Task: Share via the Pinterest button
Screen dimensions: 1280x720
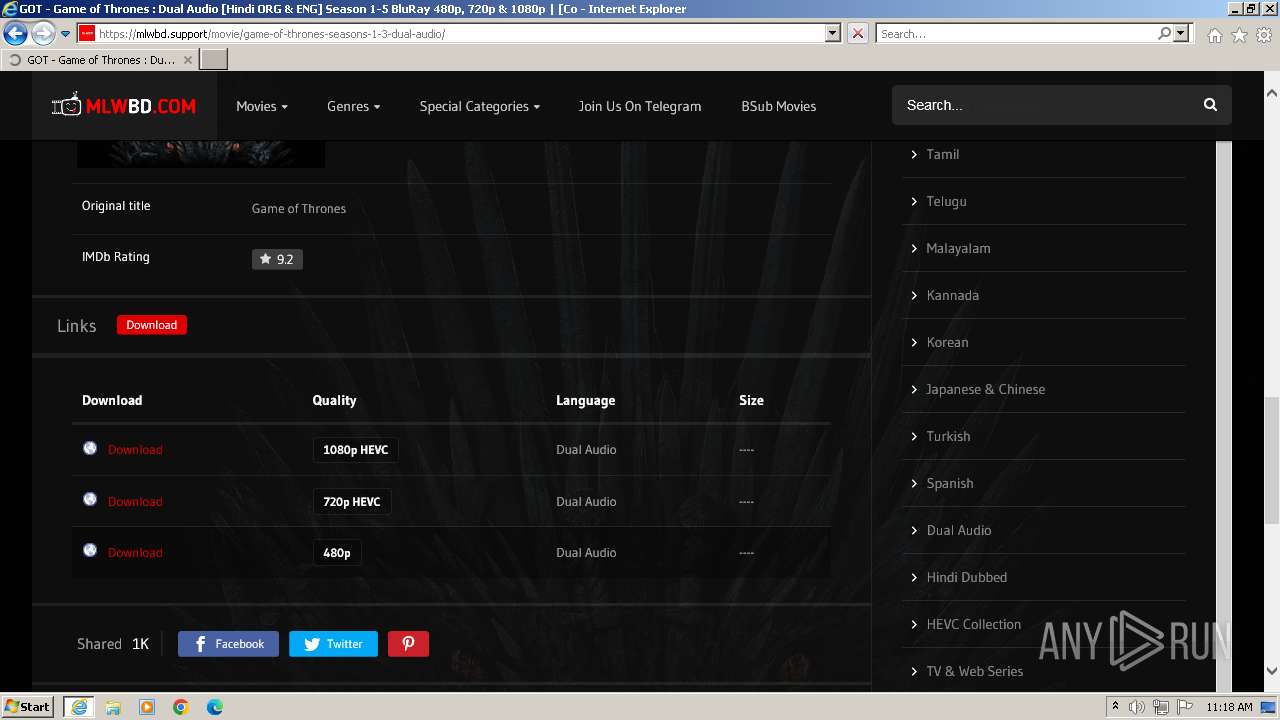Action: coord(408,644)
